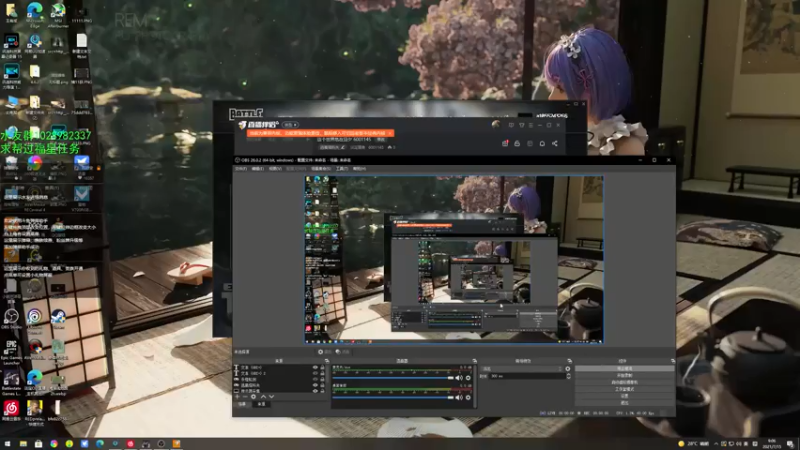Open the Edit menu in OBS
This screenshot has width=800, height=450.
click(257, 169)
